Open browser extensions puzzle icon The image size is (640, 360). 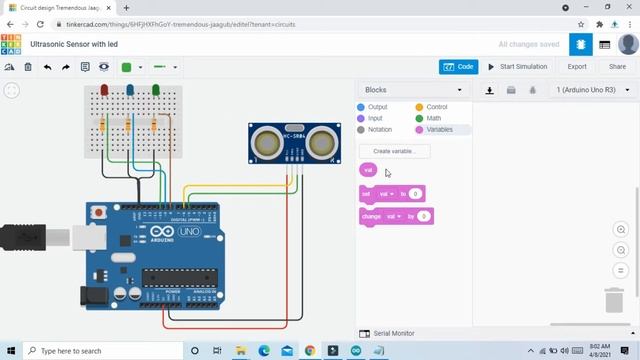coord(600,24)
